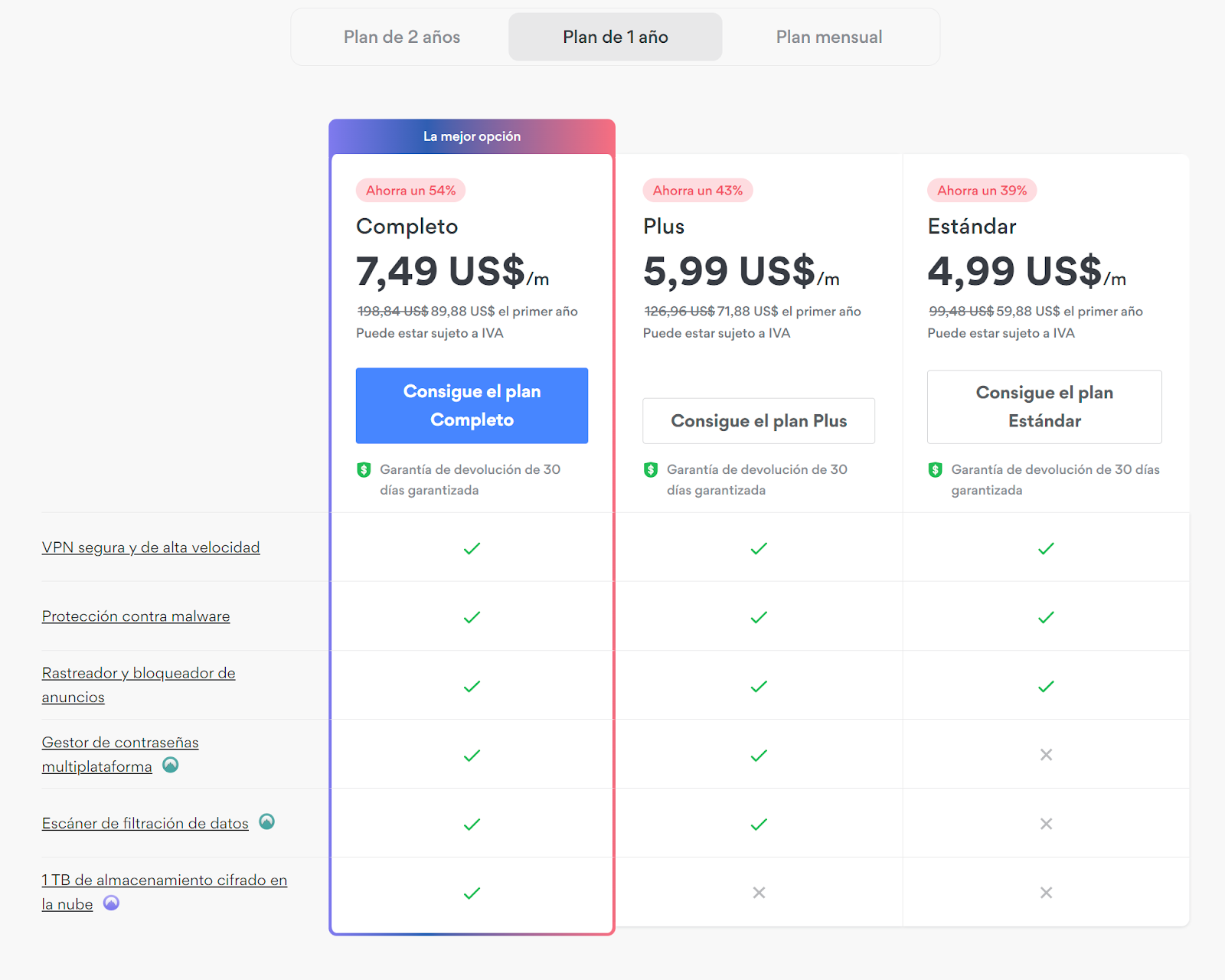Open the Plan mensual tab

coord(829,37)
